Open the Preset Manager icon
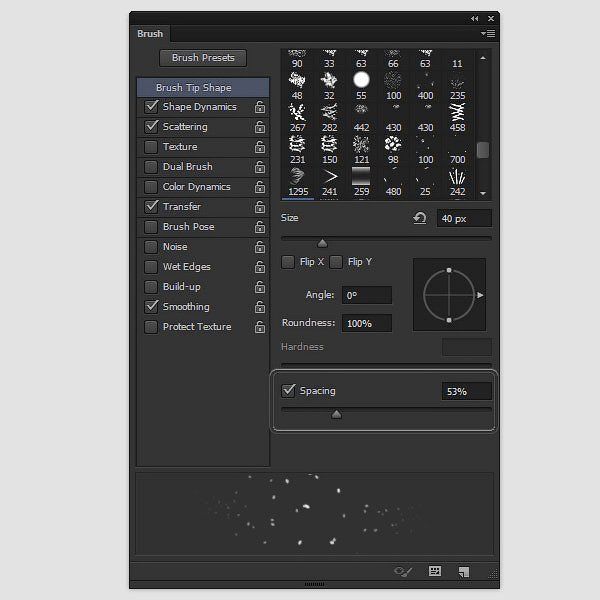This screenshot has width=600, height=600. (435, 571)
